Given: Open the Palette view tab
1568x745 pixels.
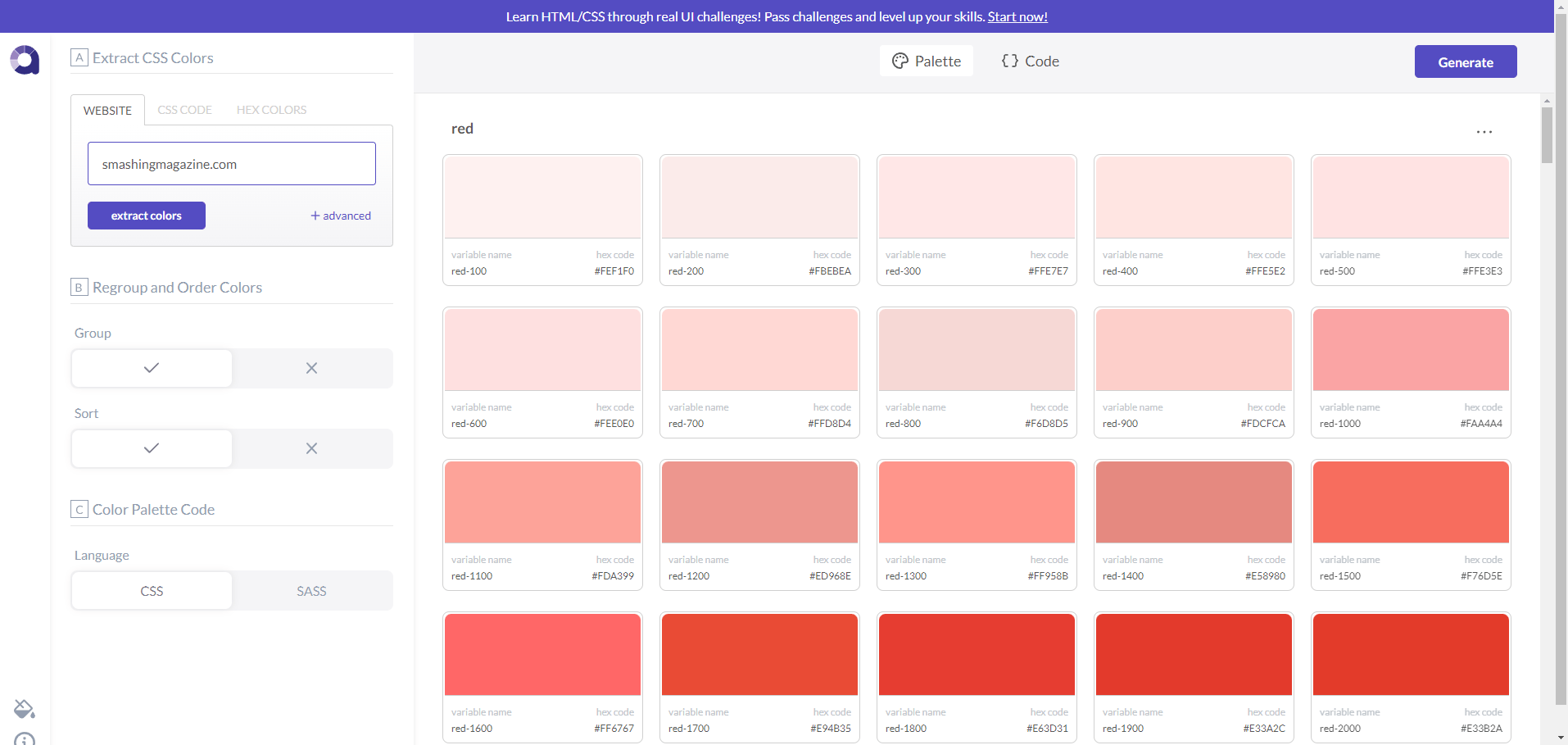Looking at the screenshot, I should pyautogui.click(x=927, y=61).
